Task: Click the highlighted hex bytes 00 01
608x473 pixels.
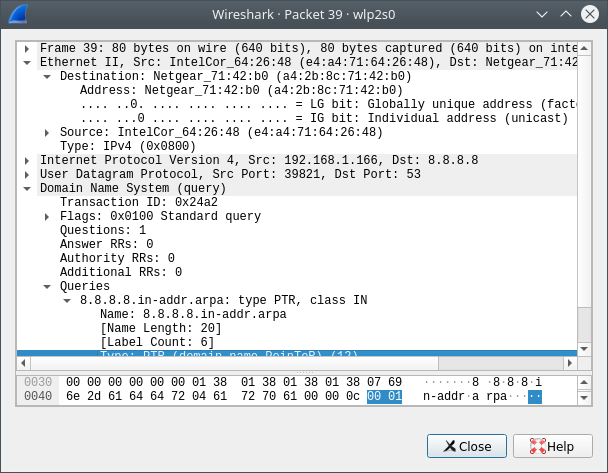Action: [384, 397]
